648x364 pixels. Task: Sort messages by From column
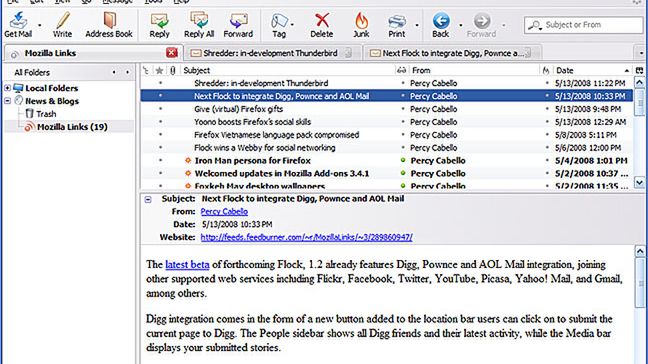click(474, 71)
